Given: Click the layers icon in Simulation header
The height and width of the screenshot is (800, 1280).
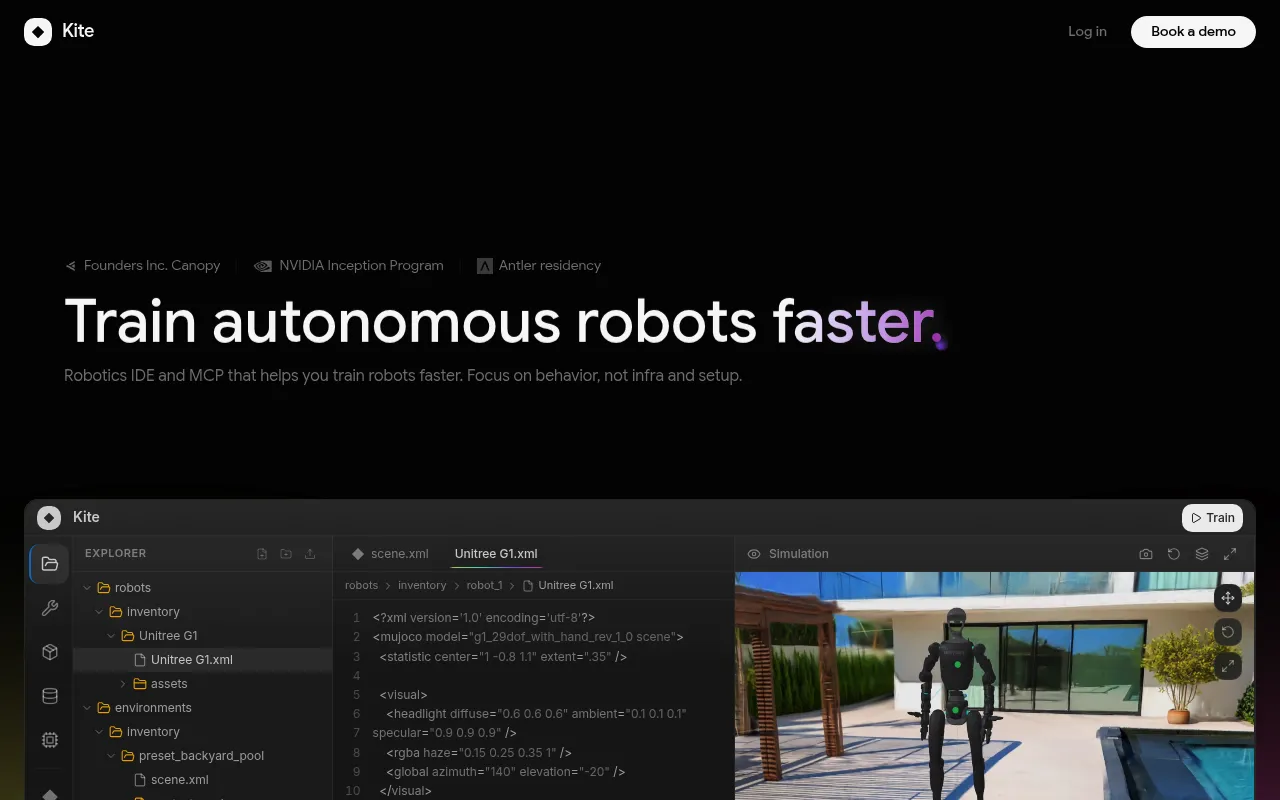Looking at the screenshot, I should (x=1202, y=554).
